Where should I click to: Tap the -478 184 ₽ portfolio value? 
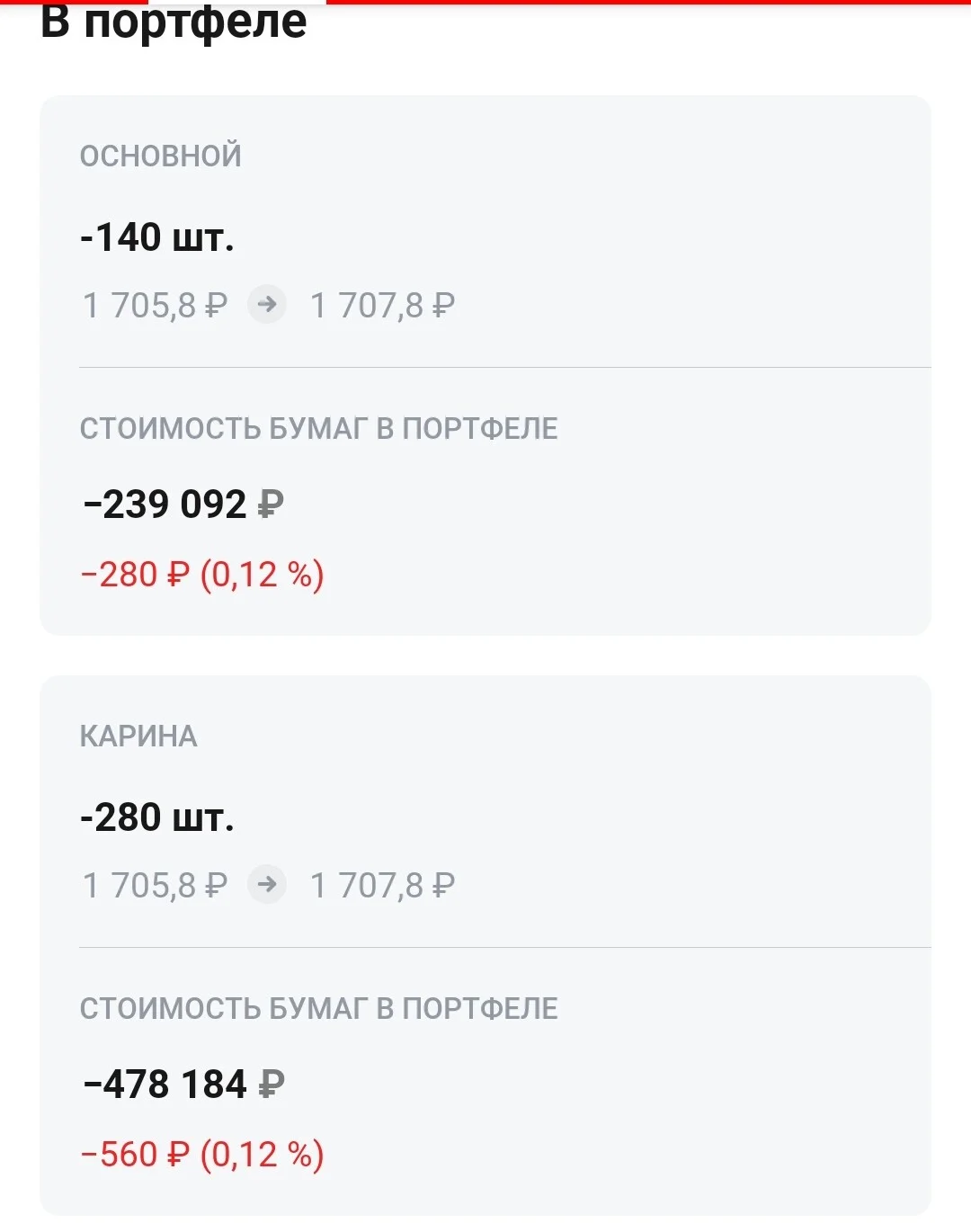click(183, 1085)
